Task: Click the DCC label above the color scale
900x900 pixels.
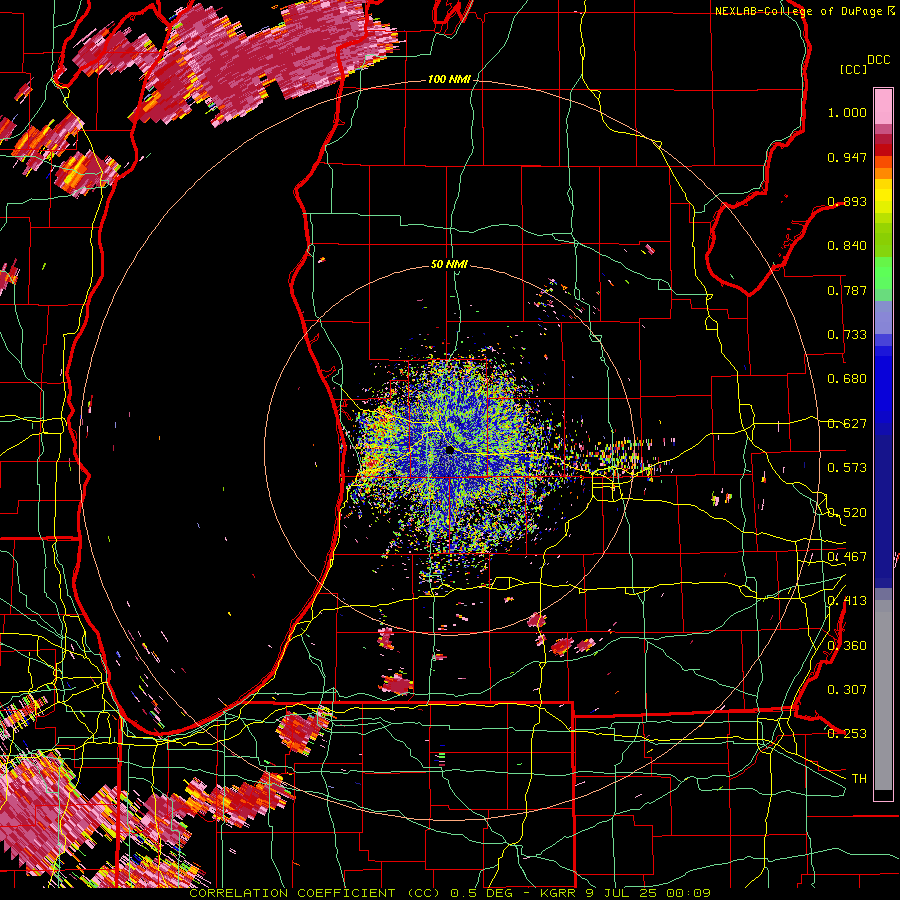Action: coord(878,60)
